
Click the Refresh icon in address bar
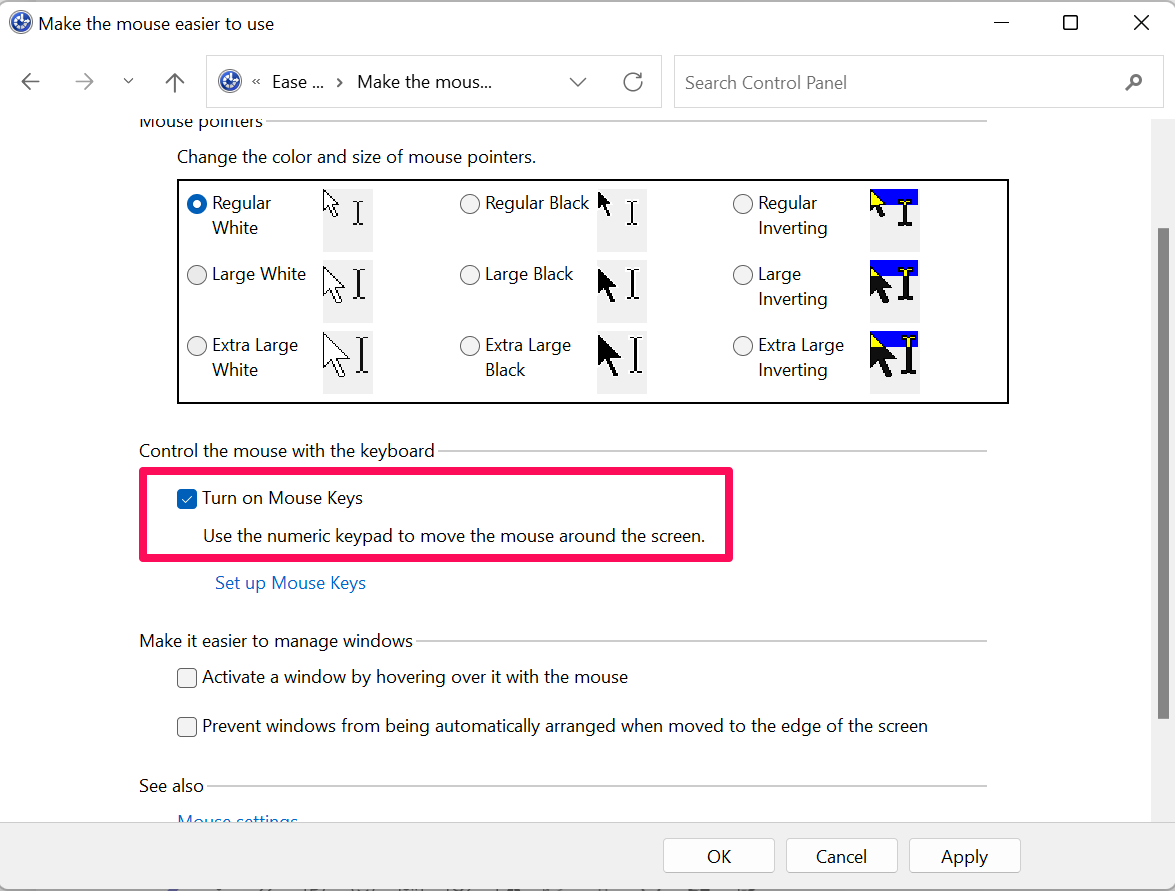632,82
